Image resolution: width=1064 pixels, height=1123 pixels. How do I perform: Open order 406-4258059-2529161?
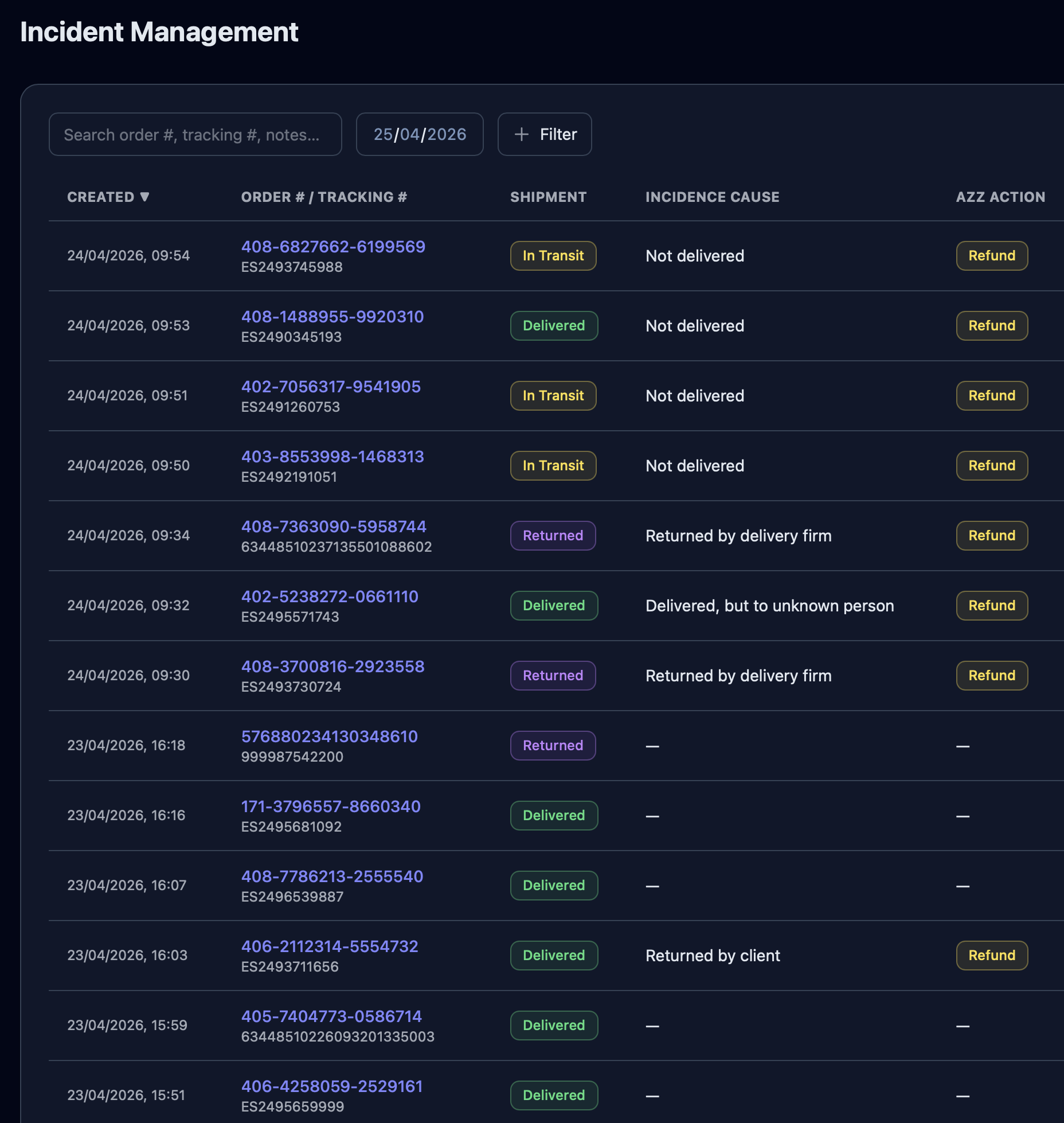click(x=331, y=1086)
